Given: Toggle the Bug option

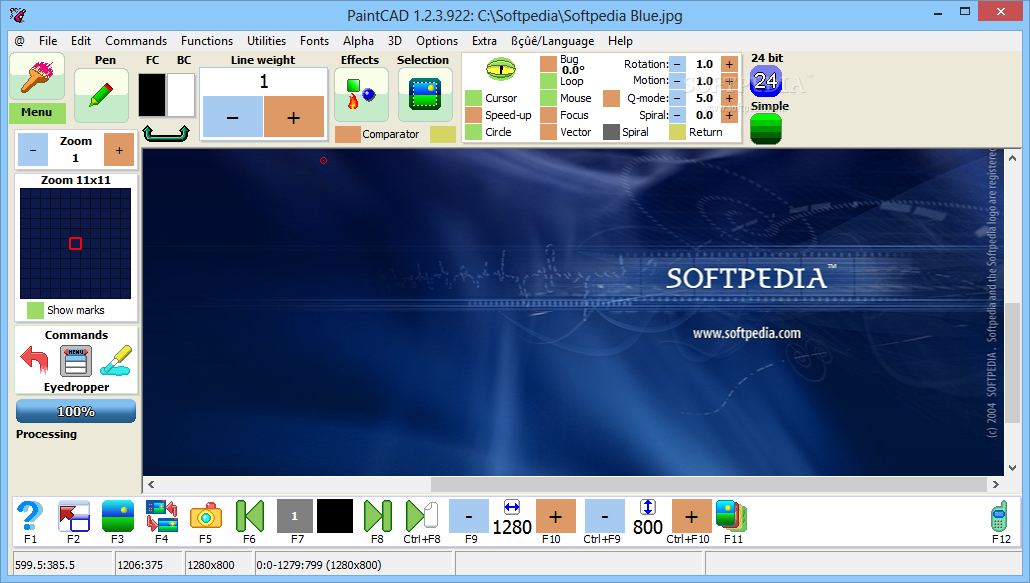Looking at the screenshot, I should point(549,64).
